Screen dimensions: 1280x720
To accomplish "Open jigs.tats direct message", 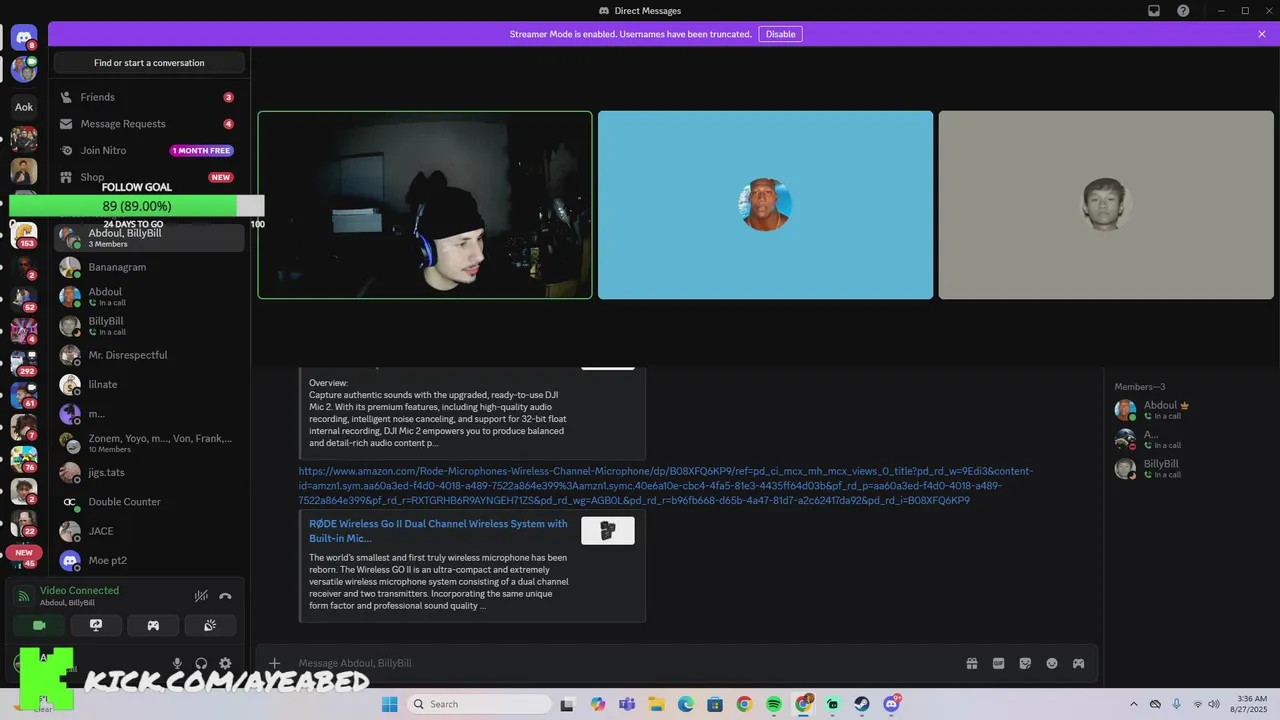I will click(x=149, y=472).
